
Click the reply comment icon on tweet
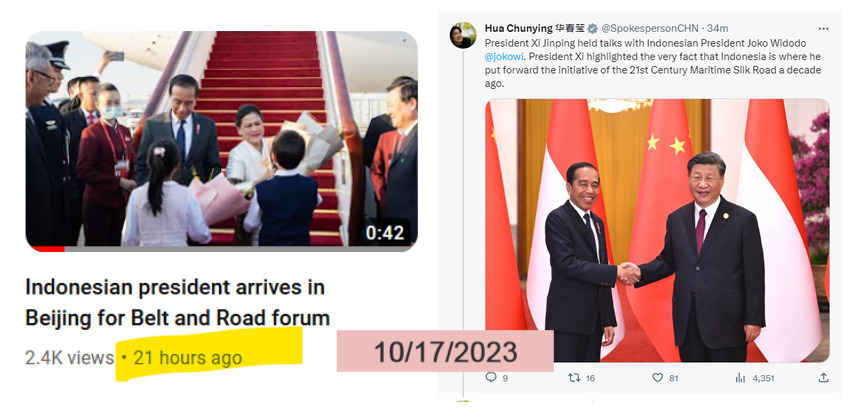click(x=491, y=377)
